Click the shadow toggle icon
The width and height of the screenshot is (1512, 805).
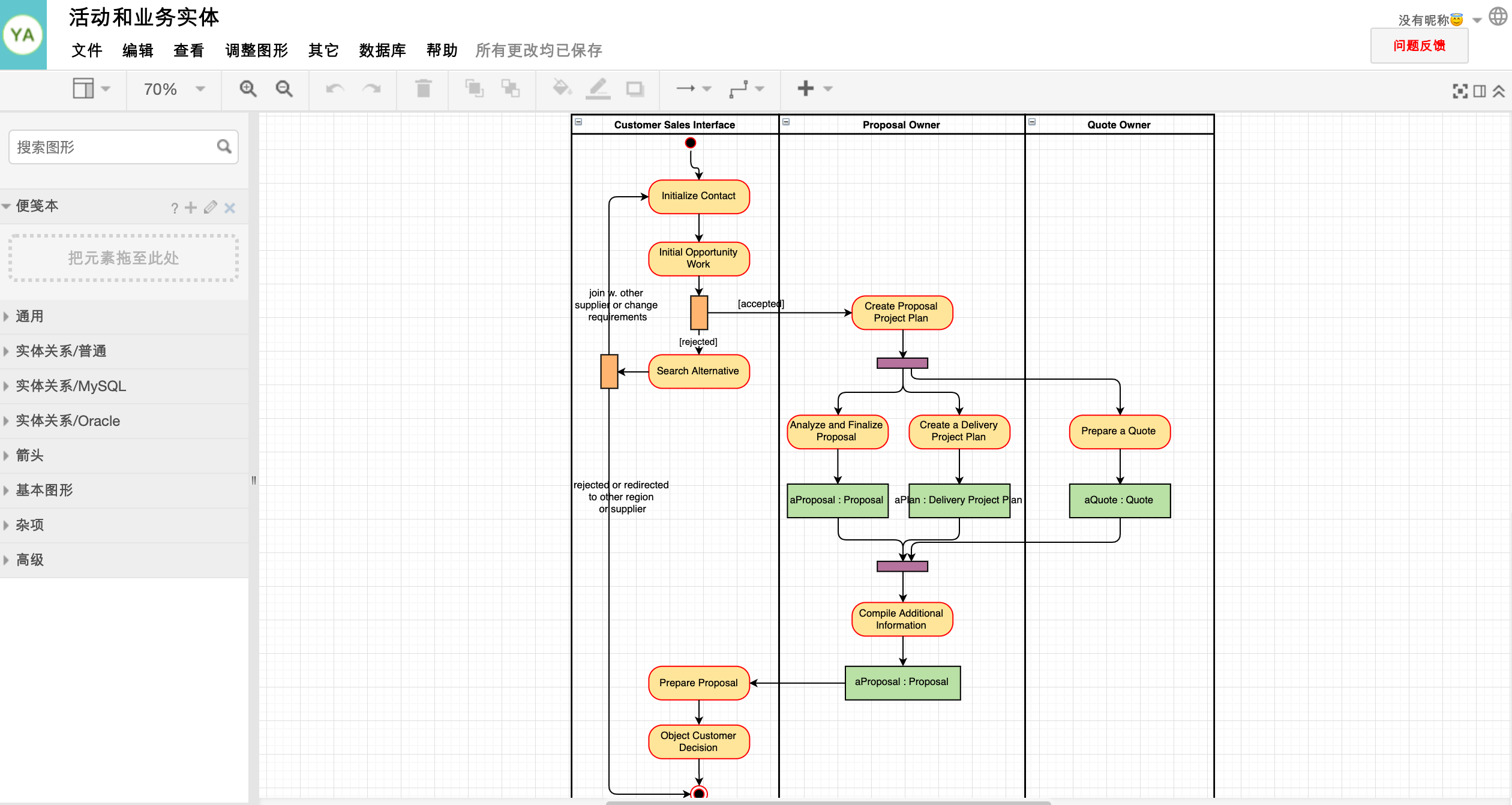(635, 89)
